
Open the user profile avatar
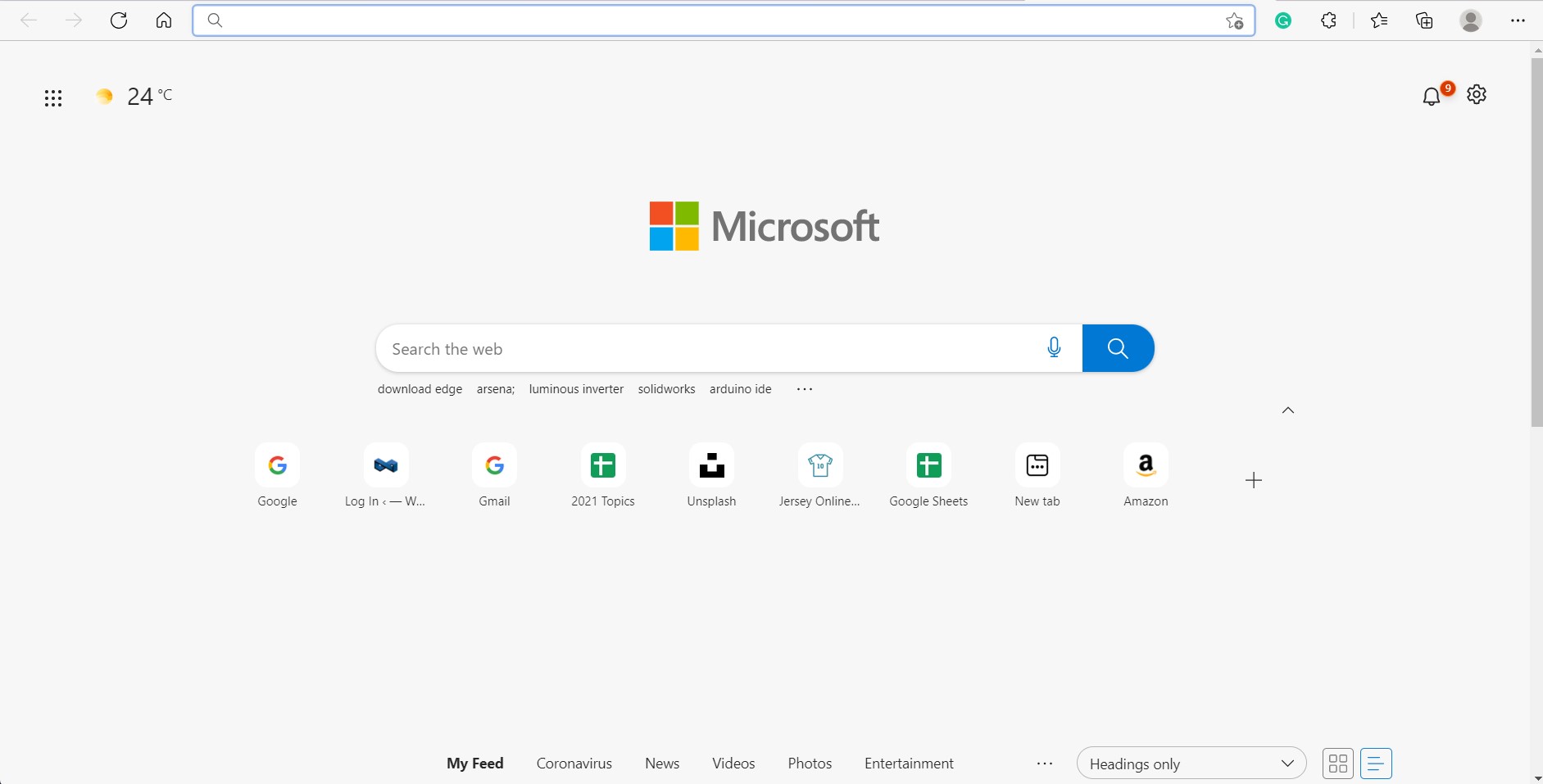[x=1471, y=21]
